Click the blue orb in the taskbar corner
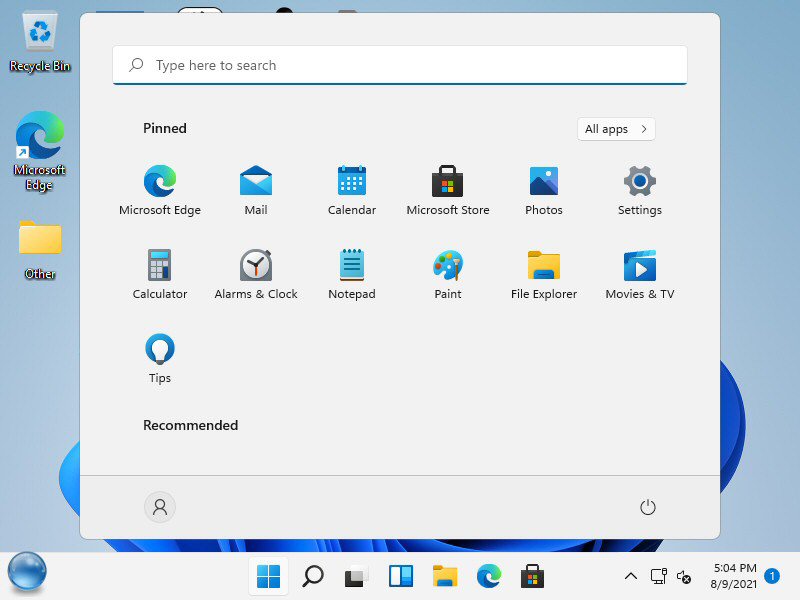 point(27,572)
